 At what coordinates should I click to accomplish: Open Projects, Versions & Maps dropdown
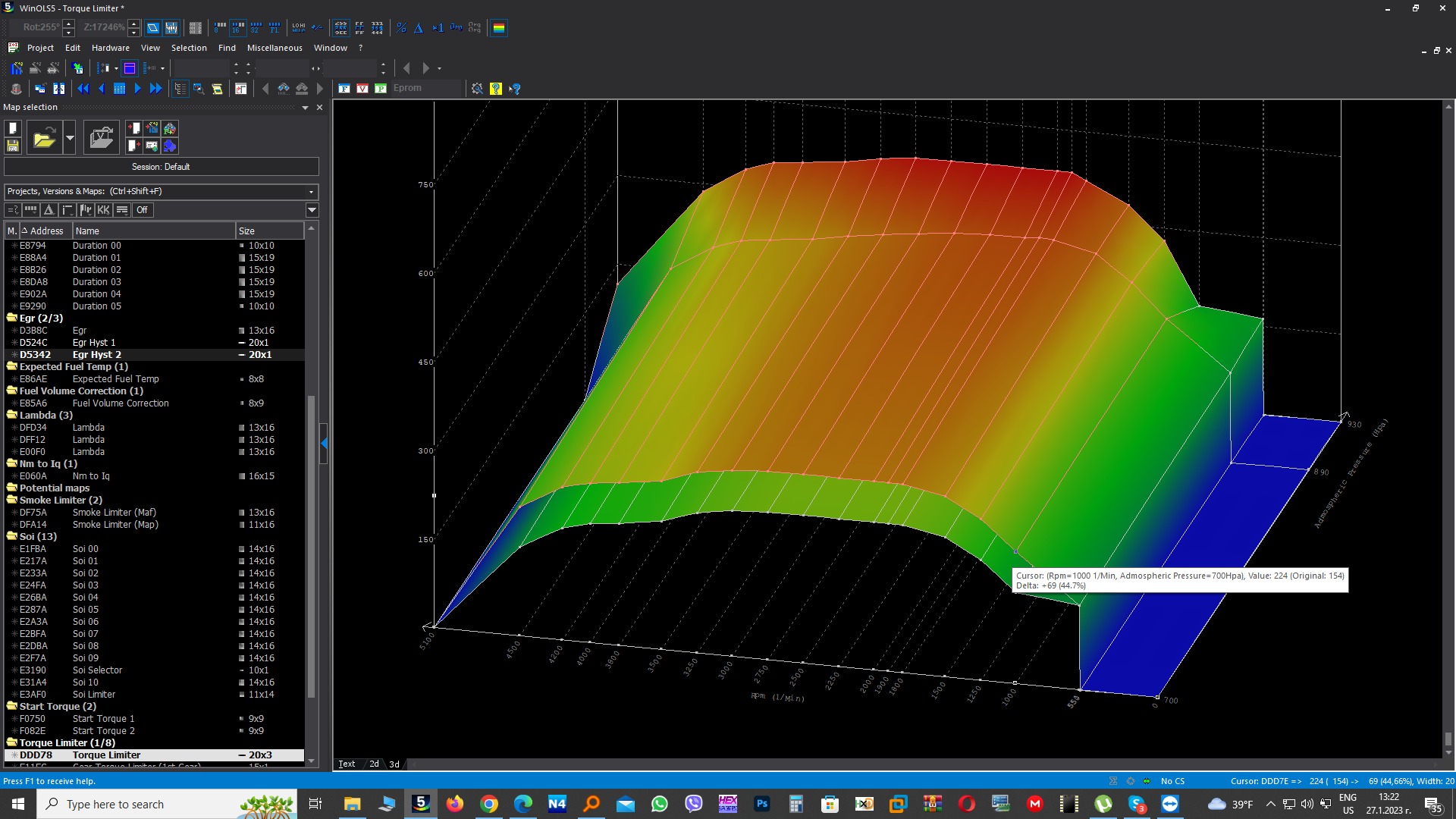pyautogui.click(x=311, y=192)
